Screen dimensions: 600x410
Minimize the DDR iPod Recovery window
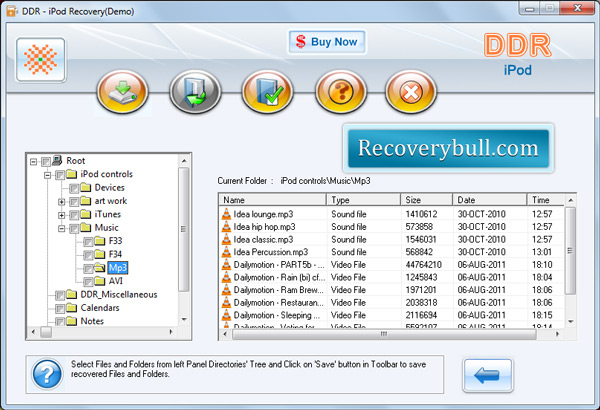pos(530,8)
